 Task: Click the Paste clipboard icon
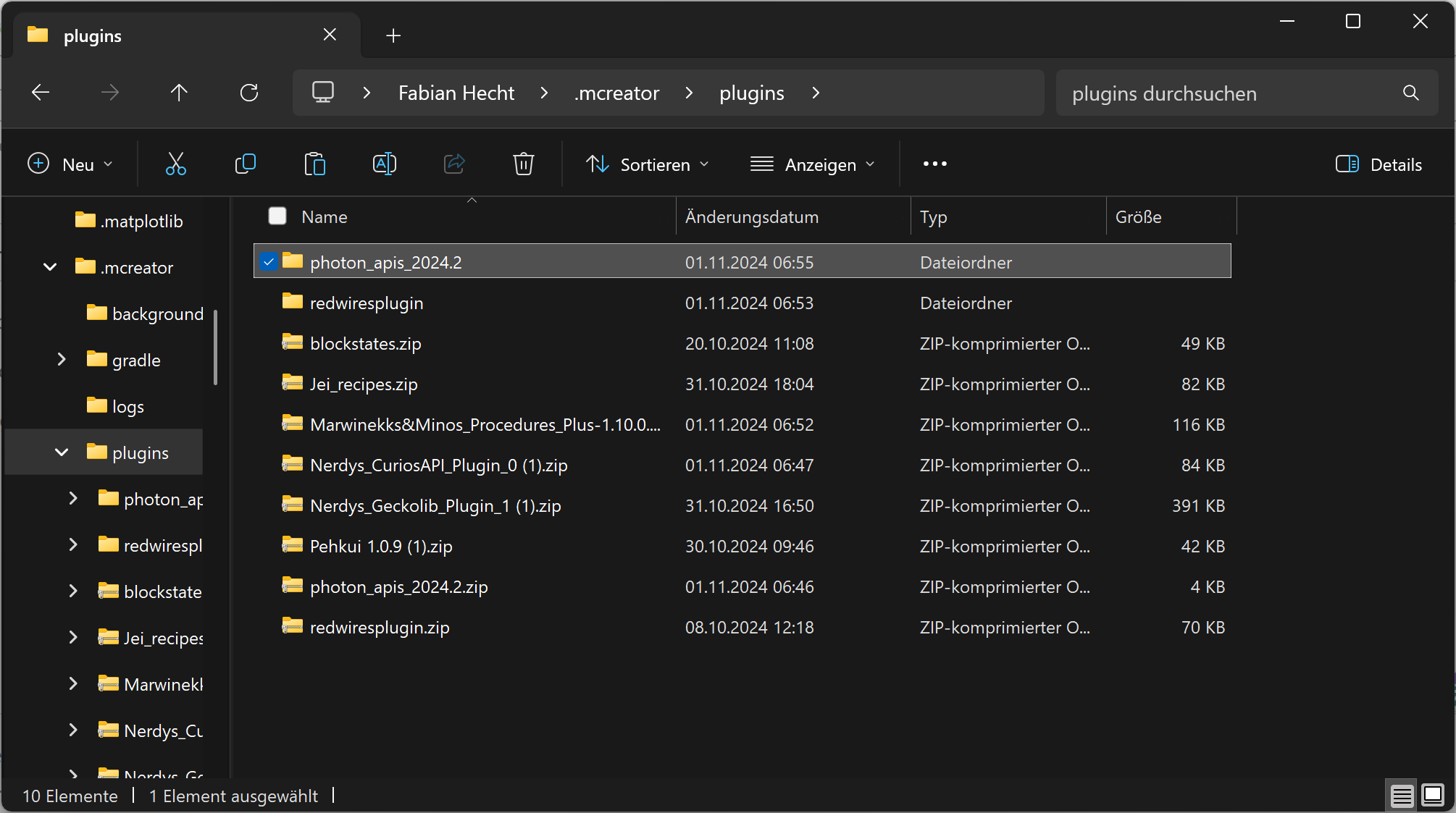(x=315, y=164)
